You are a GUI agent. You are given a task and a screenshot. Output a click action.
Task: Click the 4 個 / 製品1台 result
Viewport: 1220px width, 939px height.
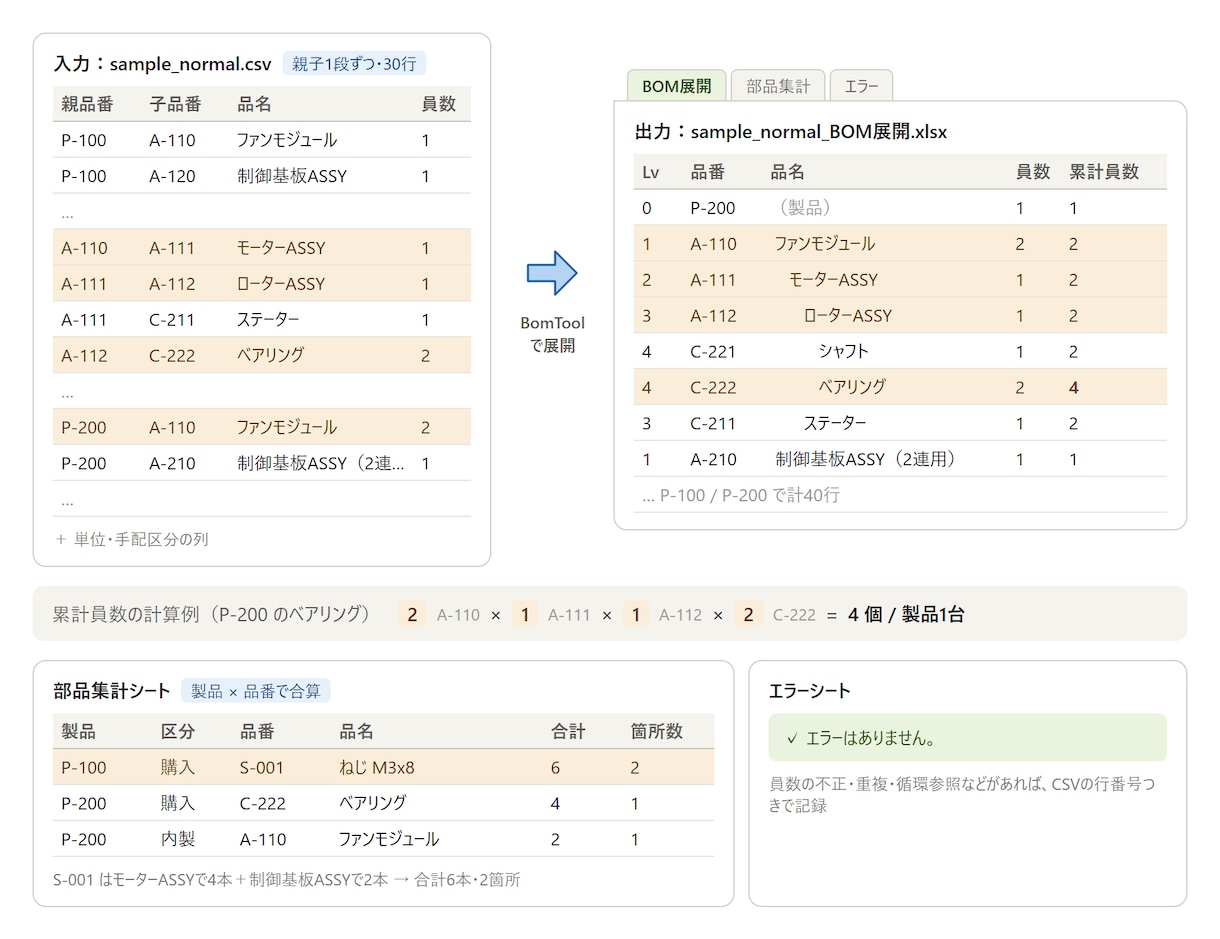point(906,615)
